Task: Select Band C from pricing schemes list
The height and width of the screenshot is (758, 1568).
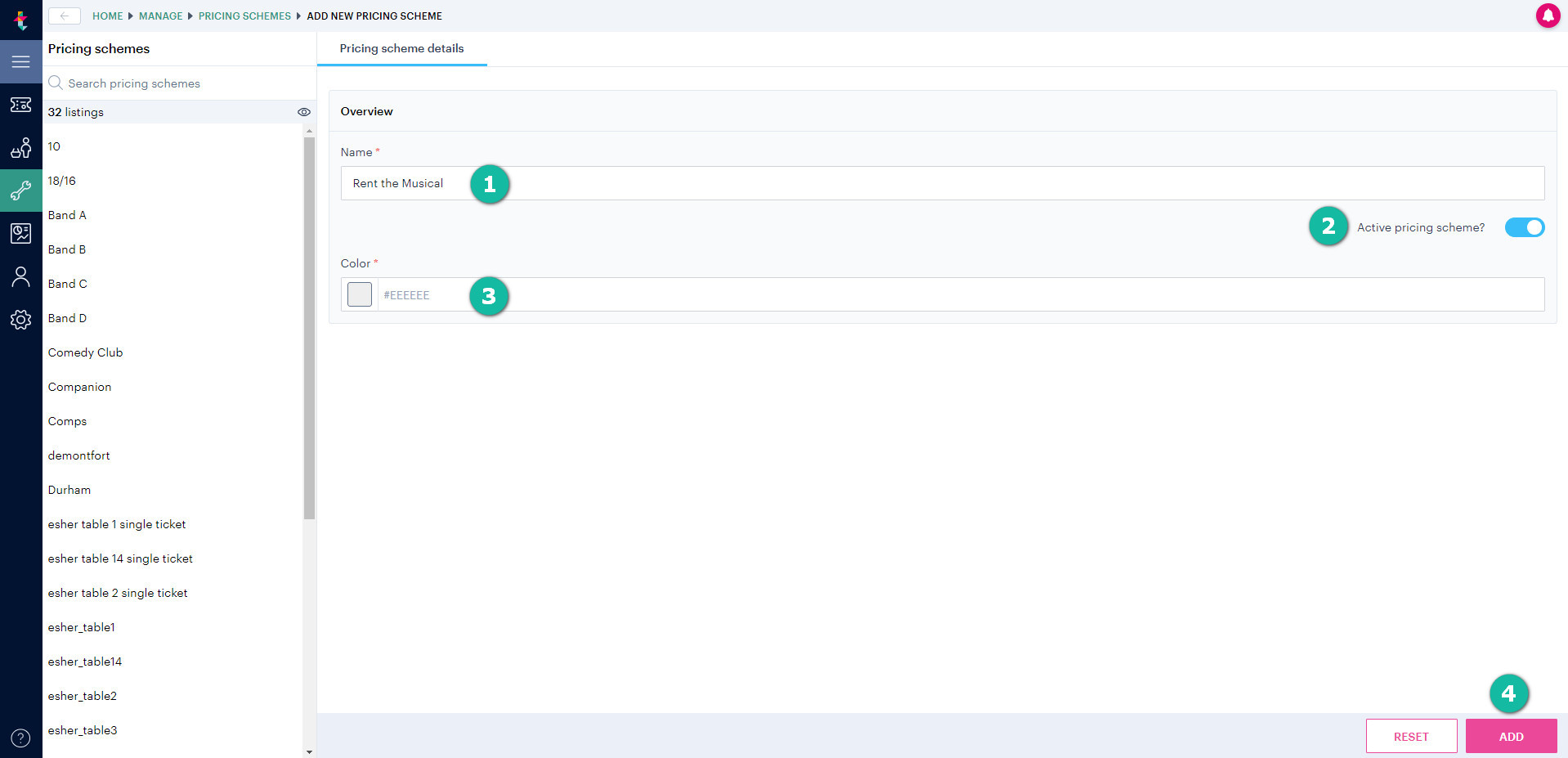Action: pos(67,284)
